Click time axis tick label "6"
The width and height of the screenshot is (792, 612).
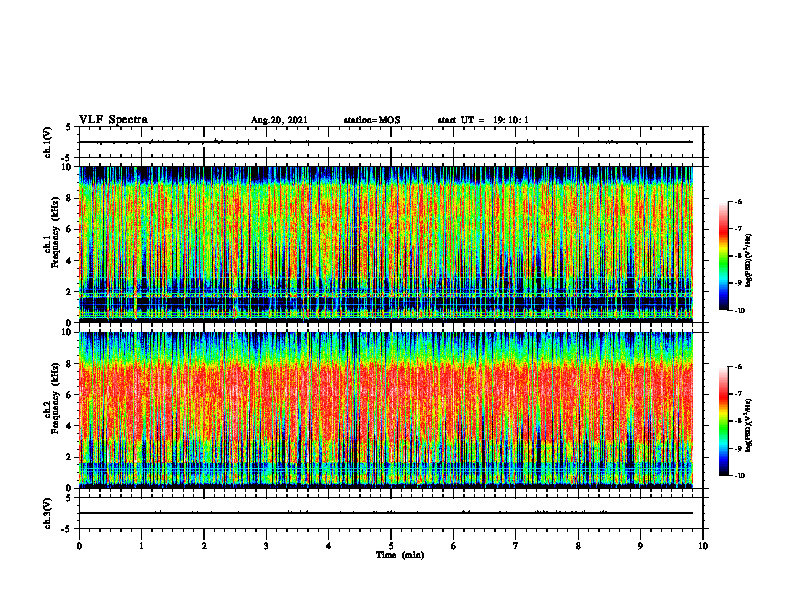454,546
